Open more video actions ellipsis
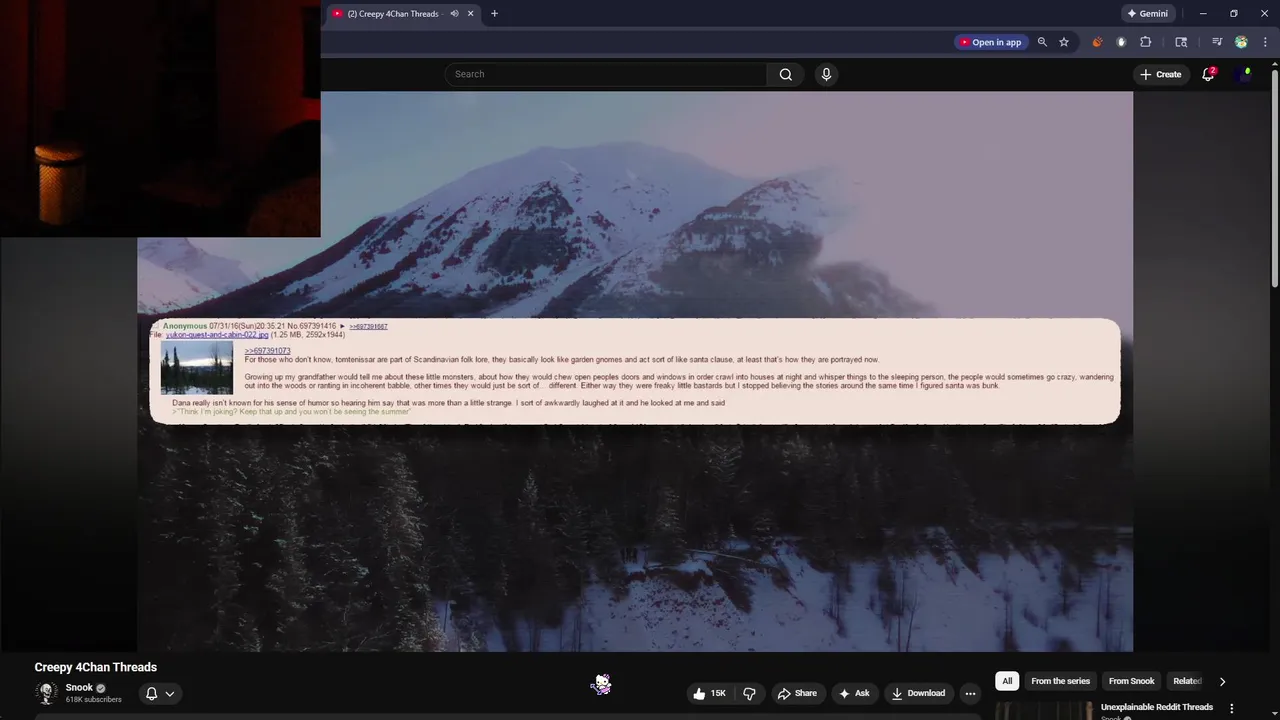The image size is (1280, 720). pos(970,693)
